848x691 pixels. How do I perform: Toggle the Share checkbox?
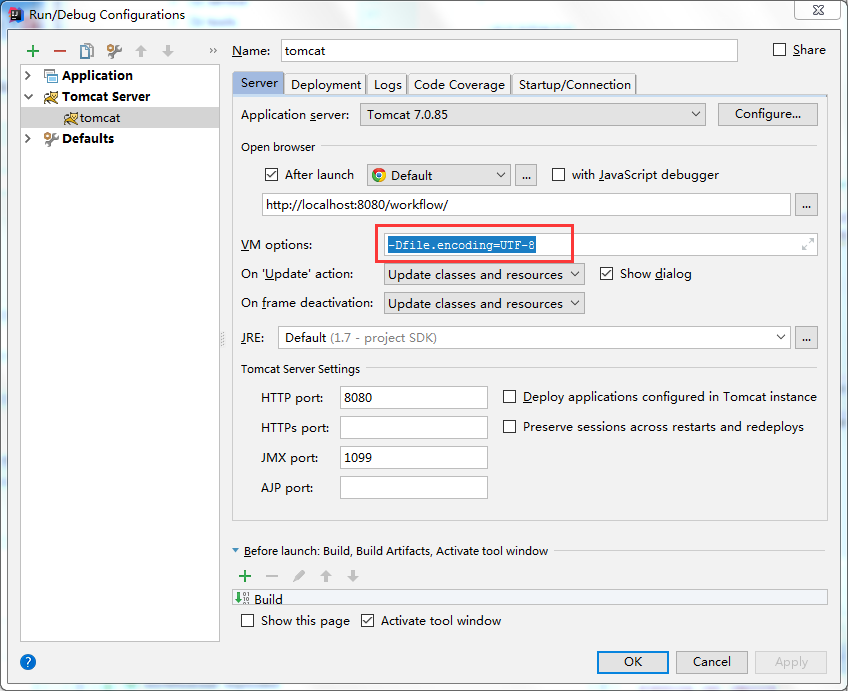click(779, 50)
